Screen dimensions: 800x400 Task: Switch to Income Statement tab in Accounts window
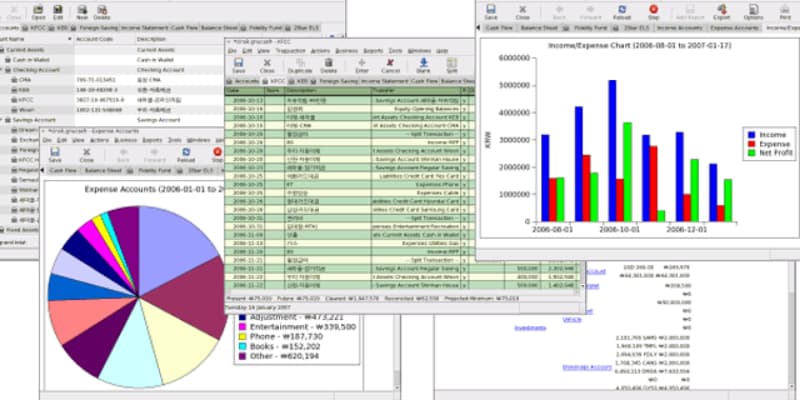[x=145, y=28]
